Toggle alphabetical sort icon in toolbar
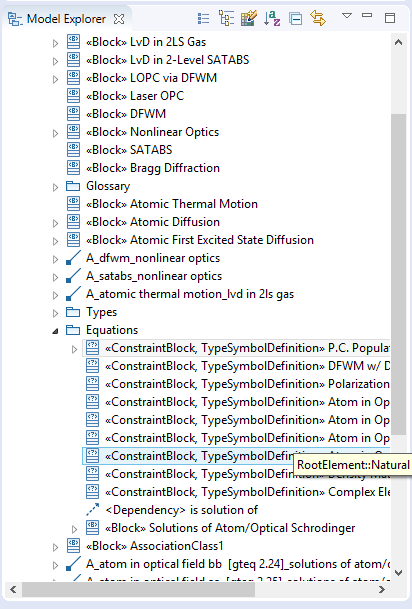This screenshot has height=609, width=412. 272,18
